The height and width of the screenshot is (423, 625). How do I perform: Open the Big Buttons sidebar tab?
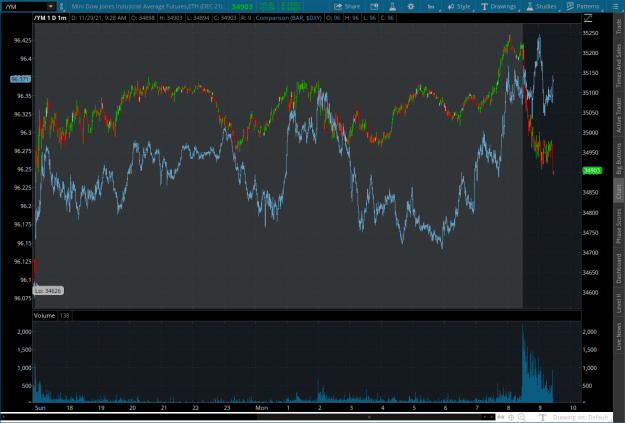tap(619, 158)
